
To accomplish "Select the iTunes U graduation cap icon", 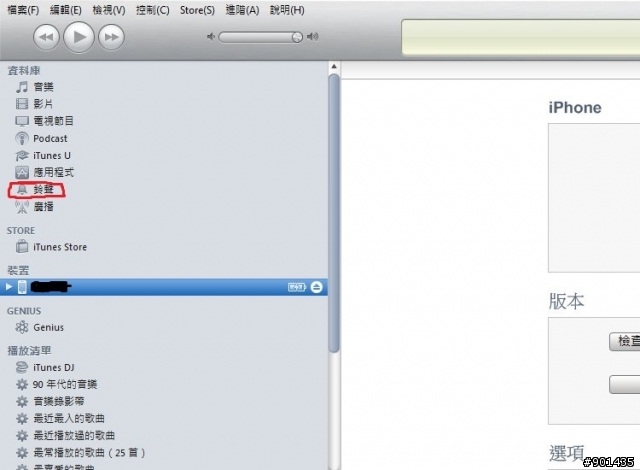I will pyautogui.click(x=22, y=155).
